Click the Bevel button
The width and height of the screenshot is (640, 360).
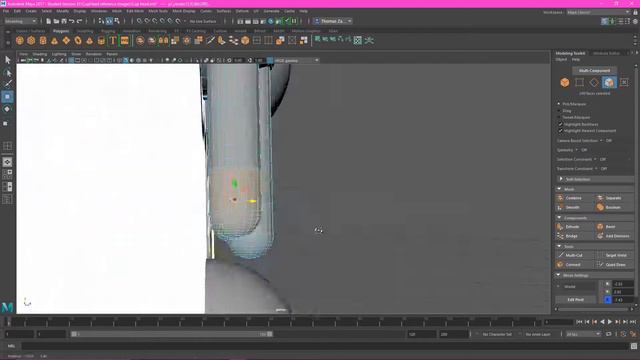click(x=610, y=227)
